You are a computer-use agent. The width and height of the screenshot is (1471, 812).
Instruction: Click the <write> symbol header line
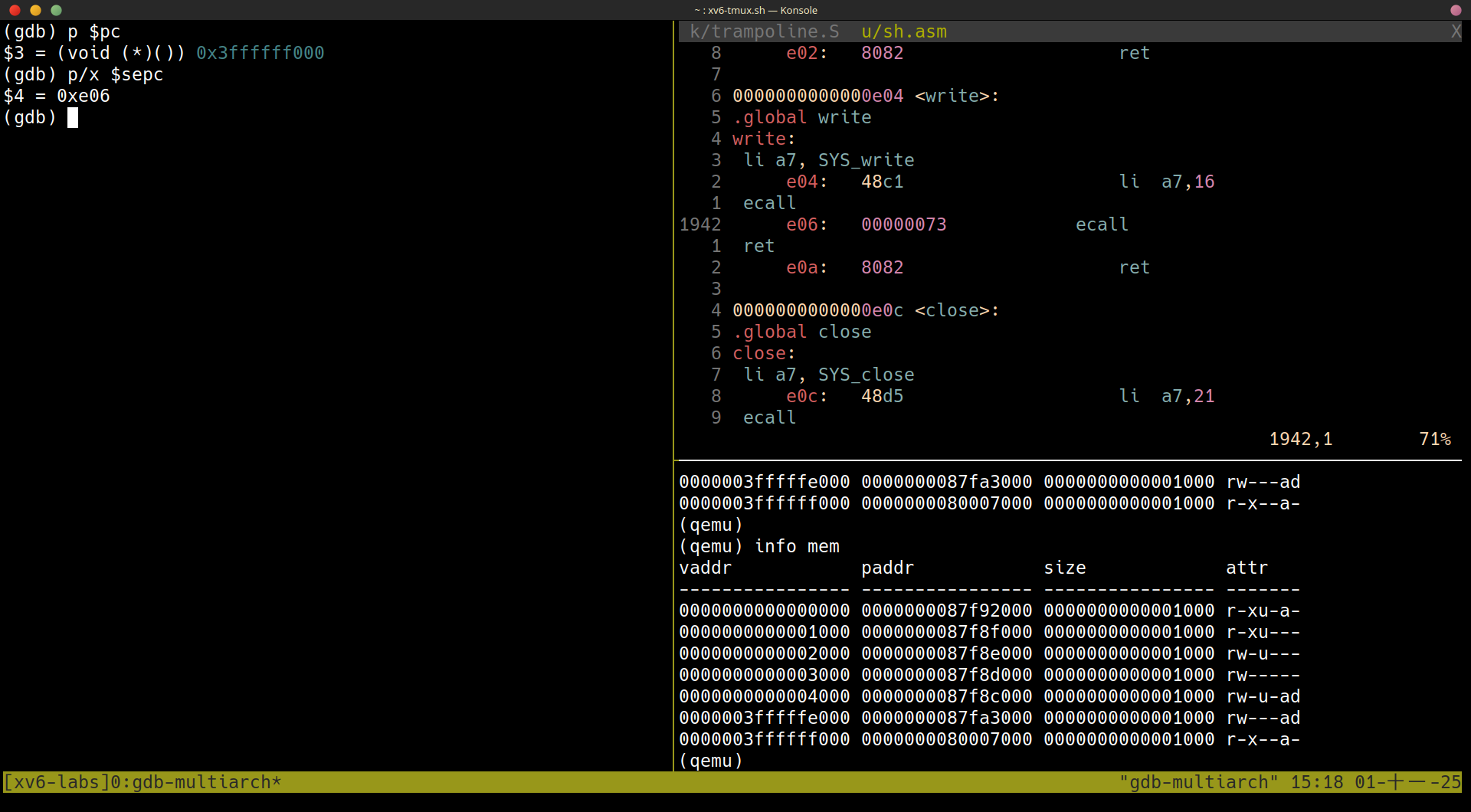(x=866, y=96)
